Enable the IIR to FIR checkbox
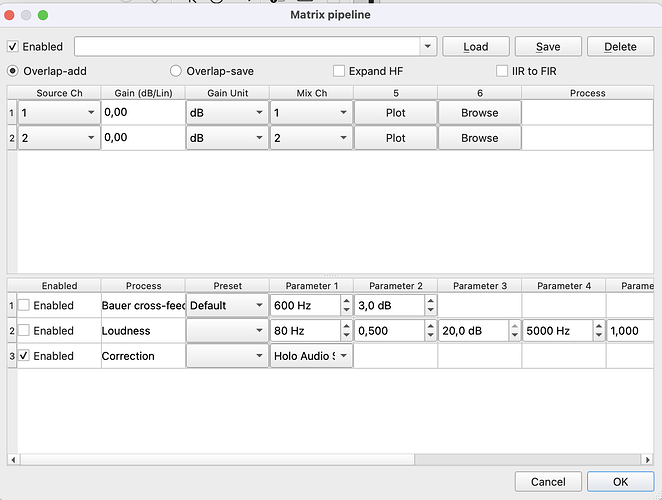 coord(502,71)
